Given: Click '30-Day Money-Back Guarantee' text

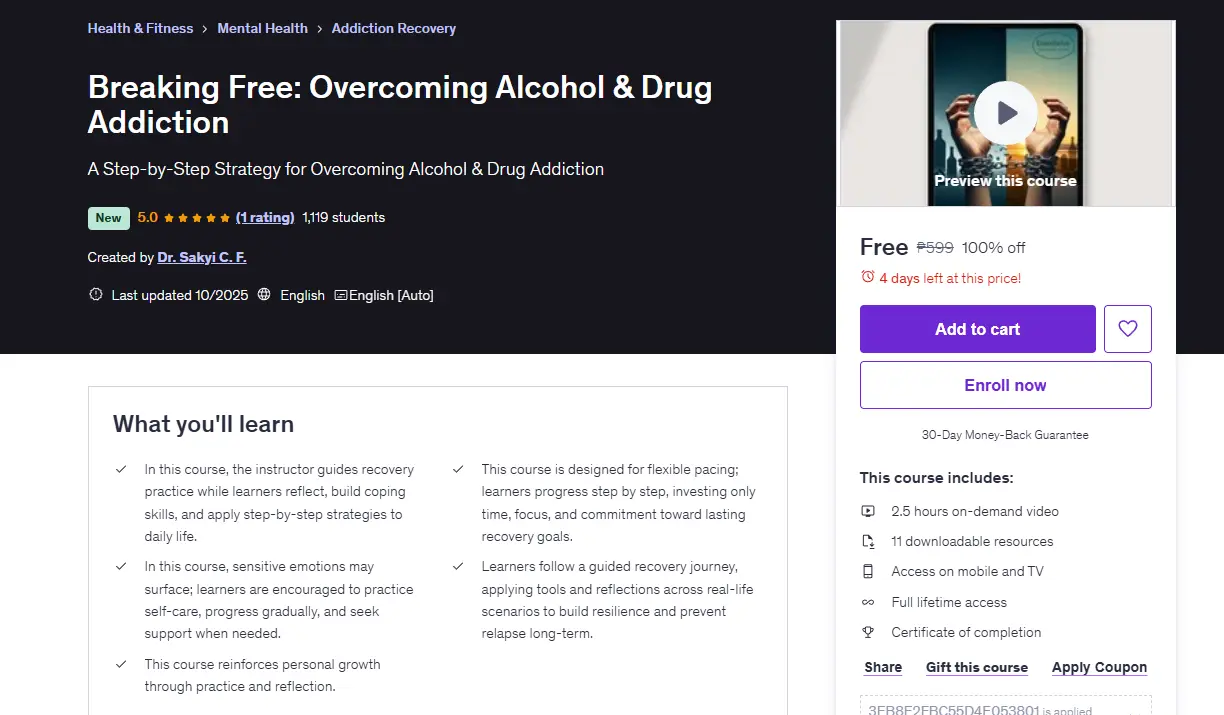Looking at the screenshot, I should click(x=1005, y=435).
